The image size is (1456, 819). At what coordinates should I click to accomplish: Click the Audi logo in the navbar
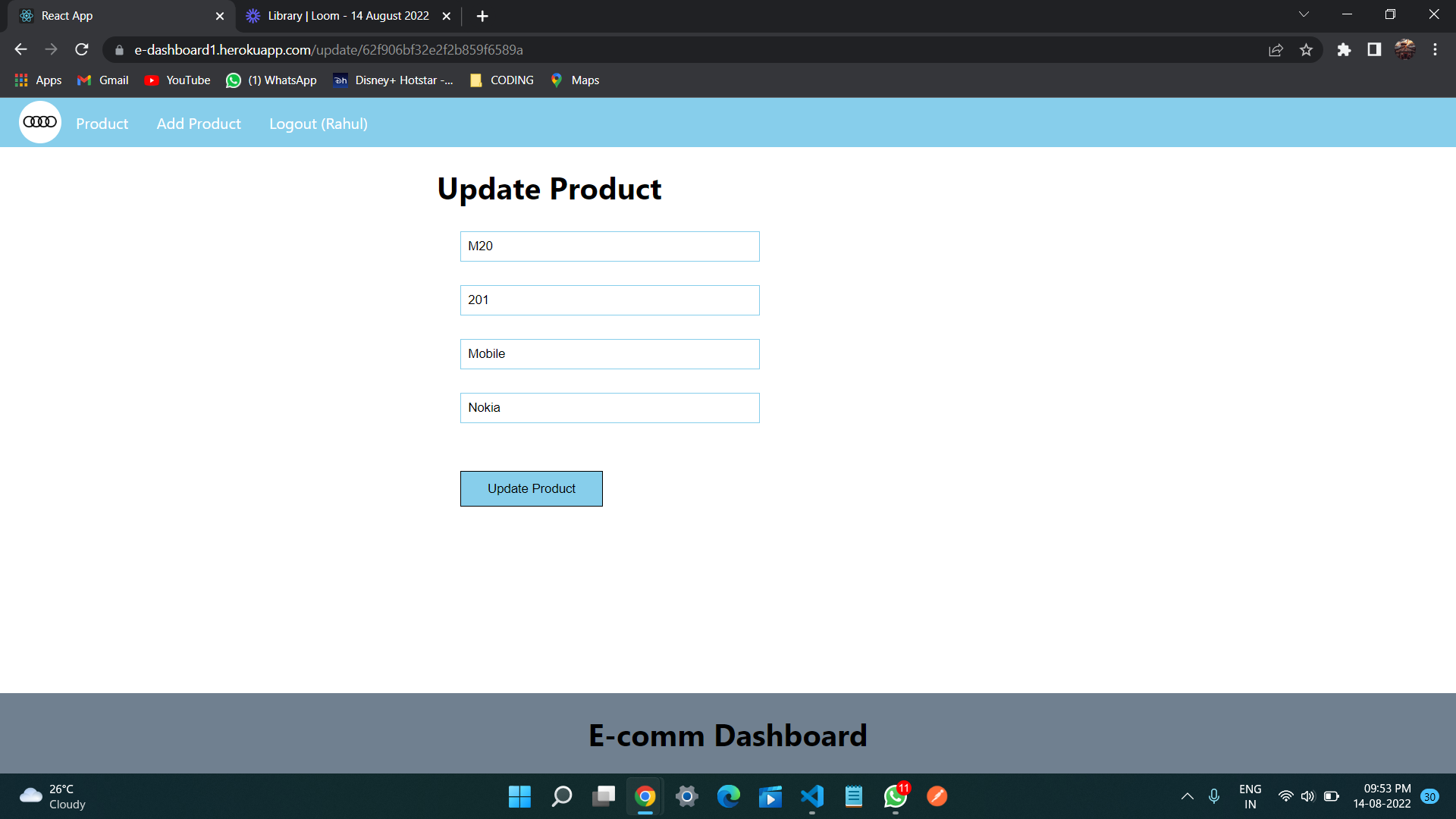click(39, 121)
